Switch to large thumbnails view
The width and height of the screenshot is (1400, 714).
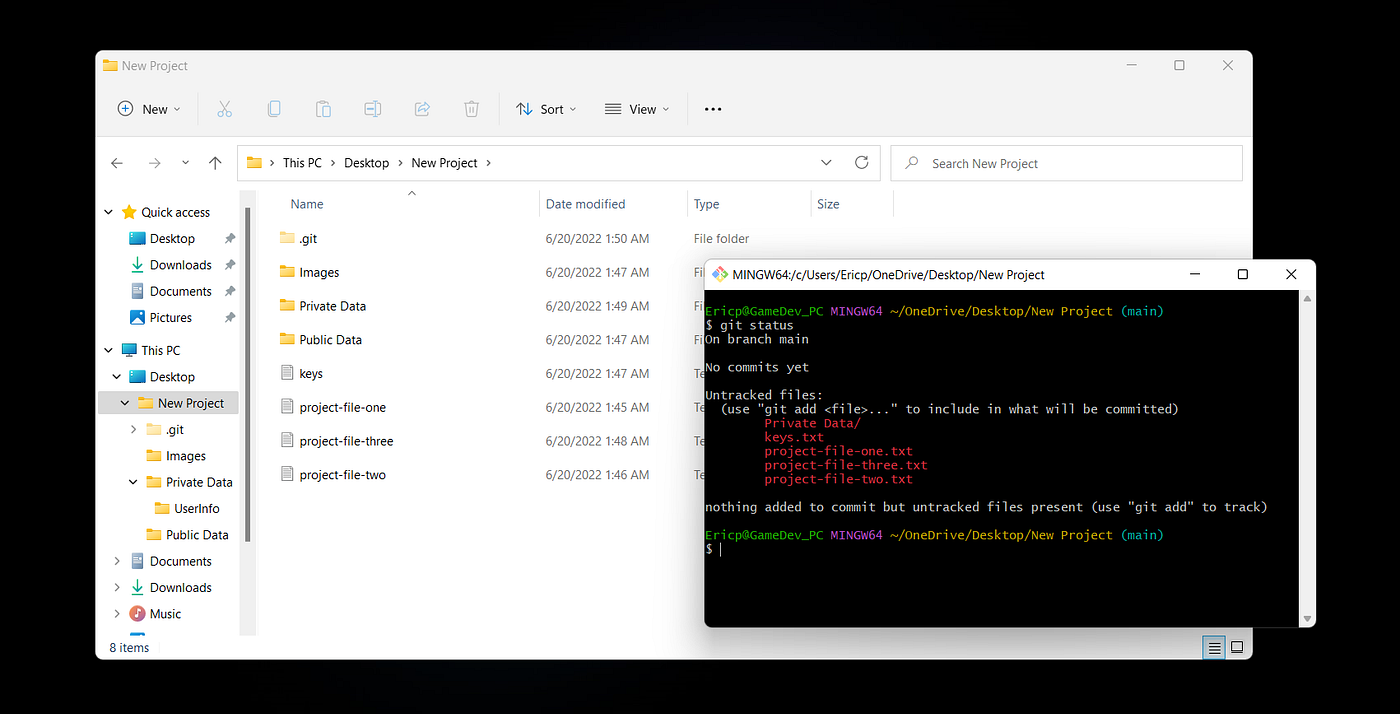[1238, 647]
